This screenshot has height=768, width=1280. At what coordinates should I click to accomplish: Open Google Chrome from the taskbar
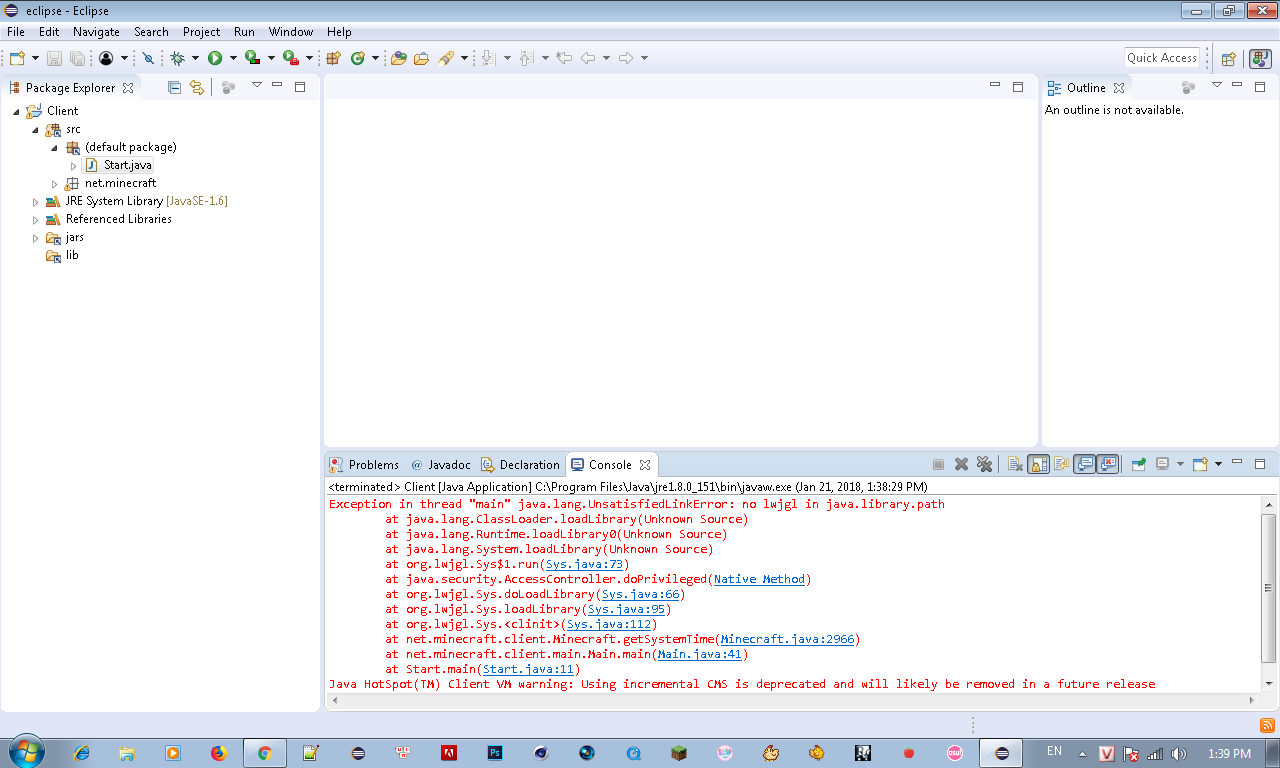264,753
